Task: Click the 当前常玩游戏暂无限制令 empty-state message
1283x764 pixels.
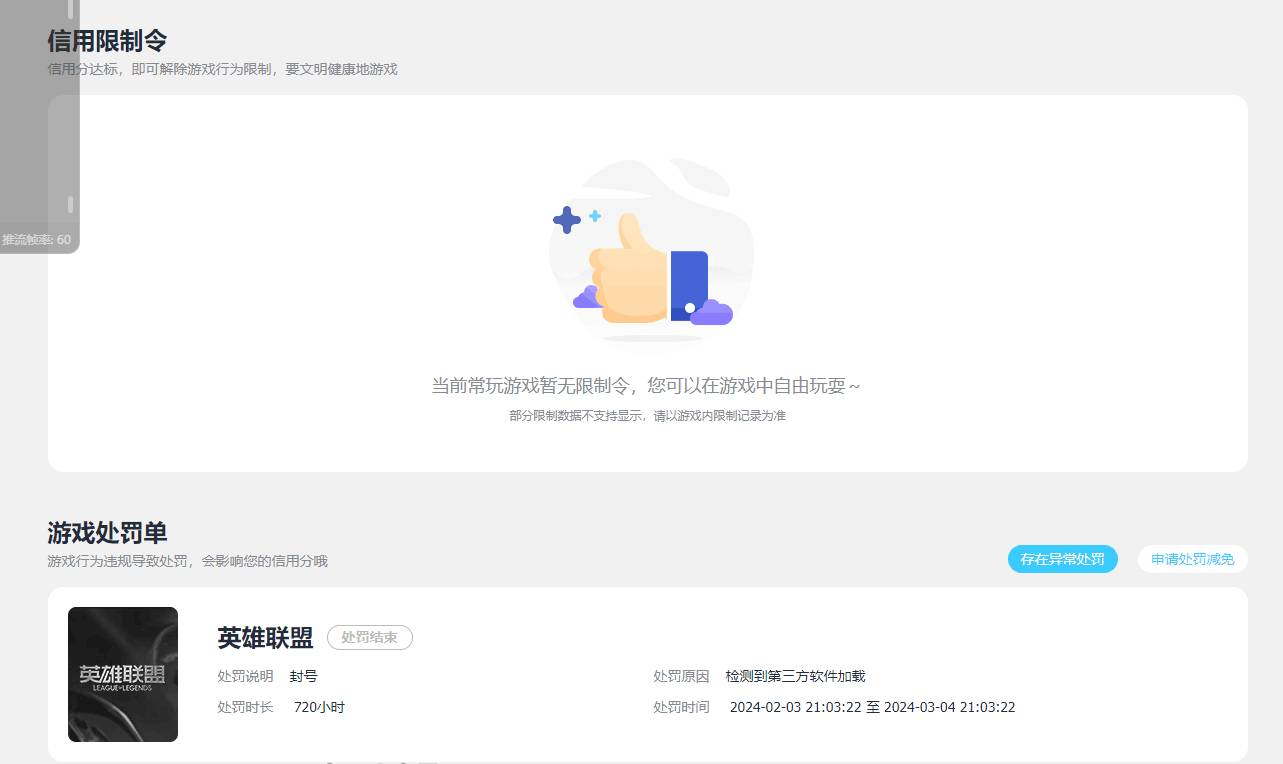Action: [x=647, y=385]
